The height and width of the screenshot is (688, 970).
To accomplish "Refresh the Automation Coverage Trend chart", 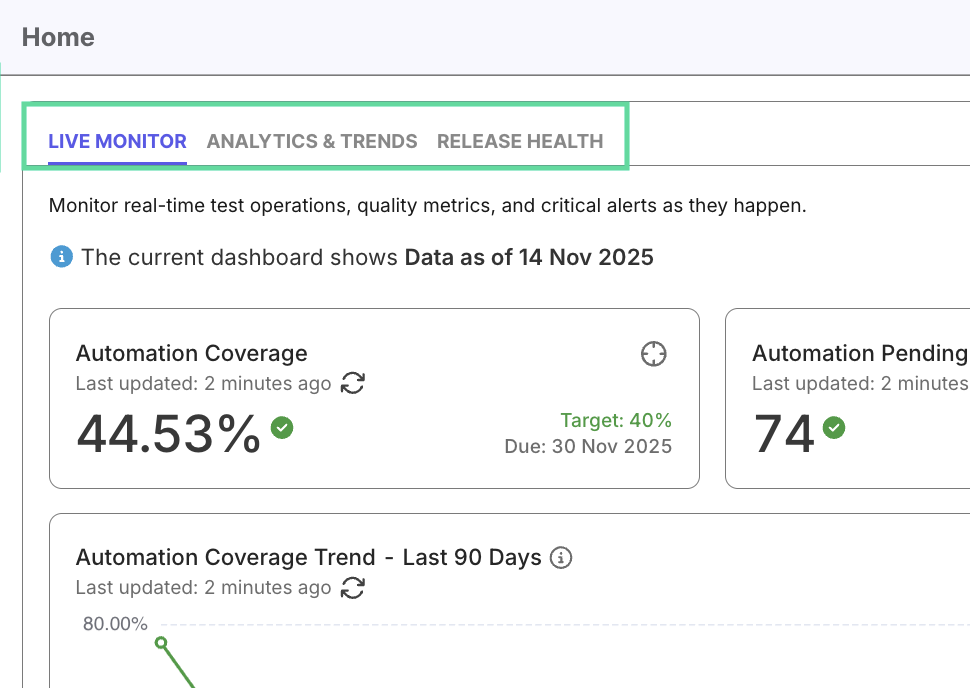I will pyautogui.click(x=352, y=588).
